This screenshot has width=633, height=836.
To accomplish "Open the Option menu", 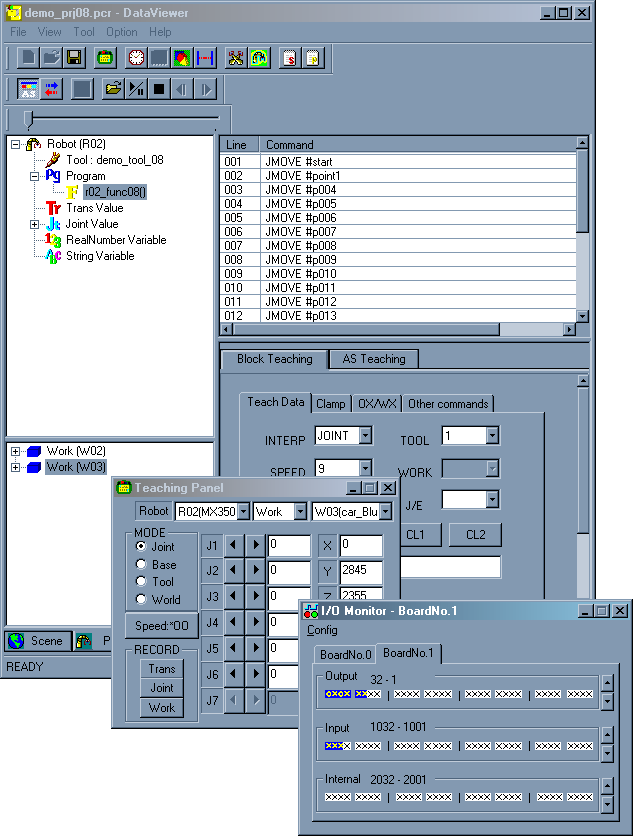I will (x=122, y=32).
